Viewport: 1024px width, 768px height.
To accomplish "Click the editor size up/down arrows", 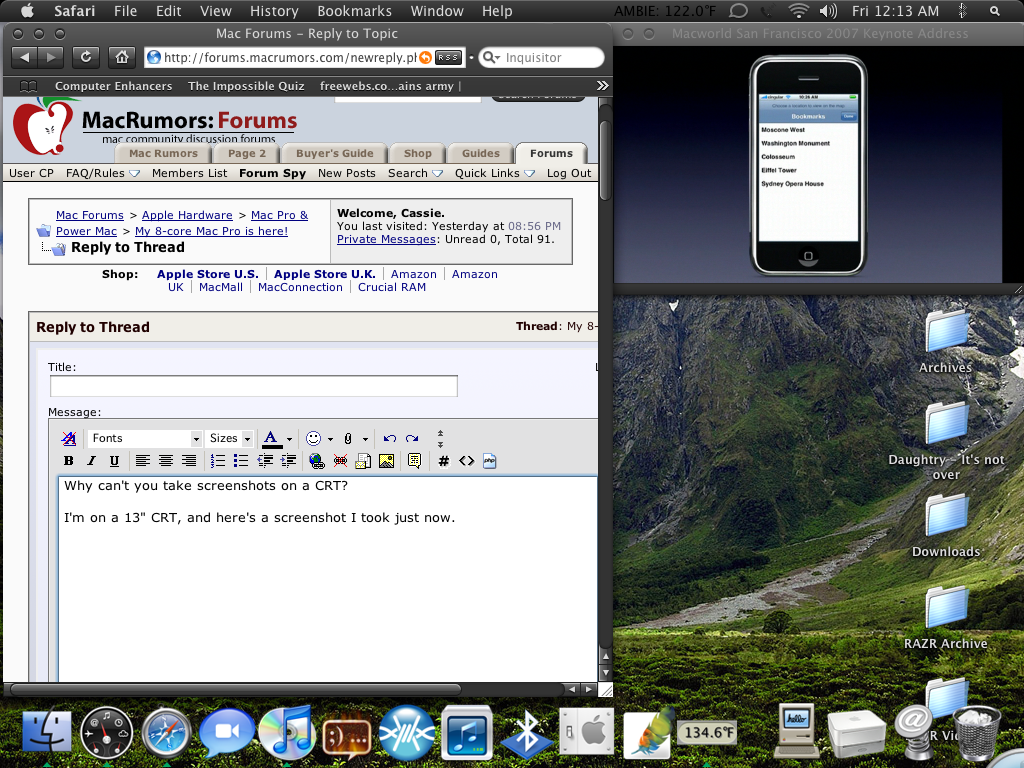I will point(440,439).
